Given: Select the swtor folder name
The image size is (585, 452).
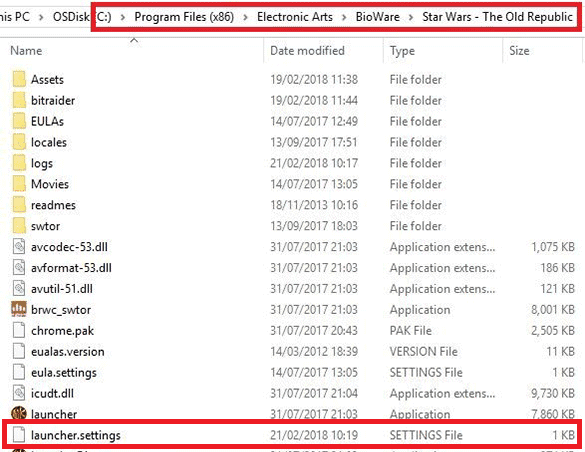Looking at the screenshot, I should 46,226.
